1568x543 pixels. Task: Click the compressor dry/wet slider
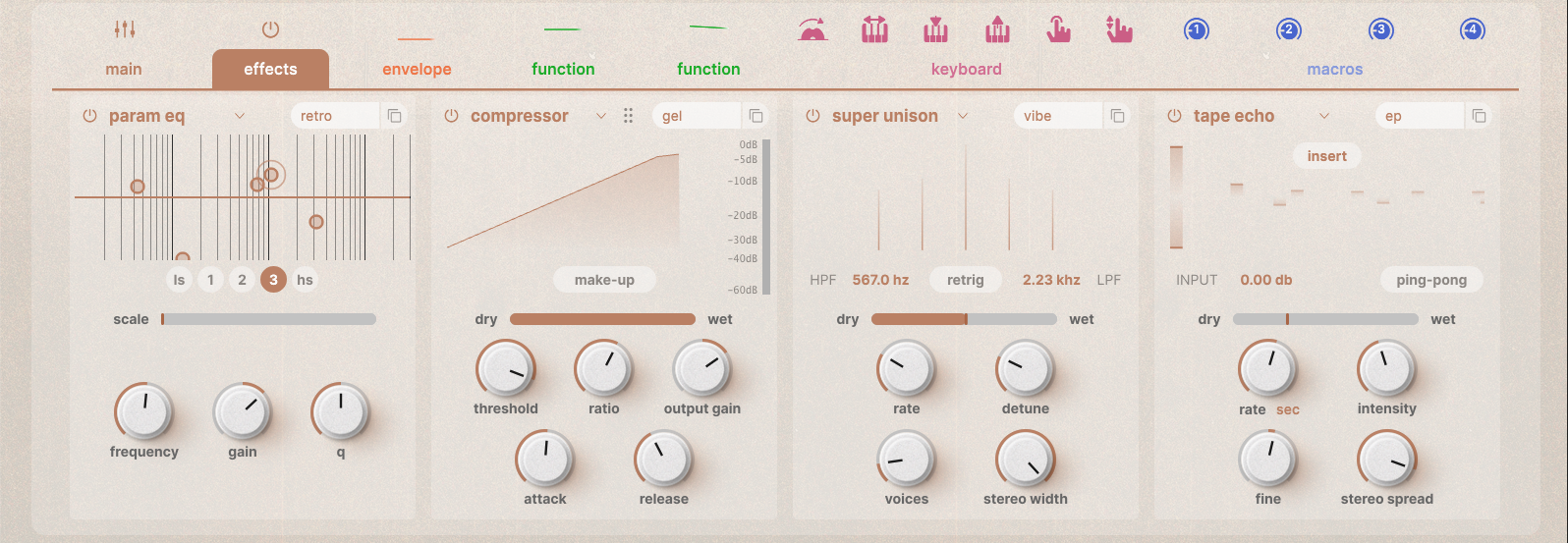602,319
